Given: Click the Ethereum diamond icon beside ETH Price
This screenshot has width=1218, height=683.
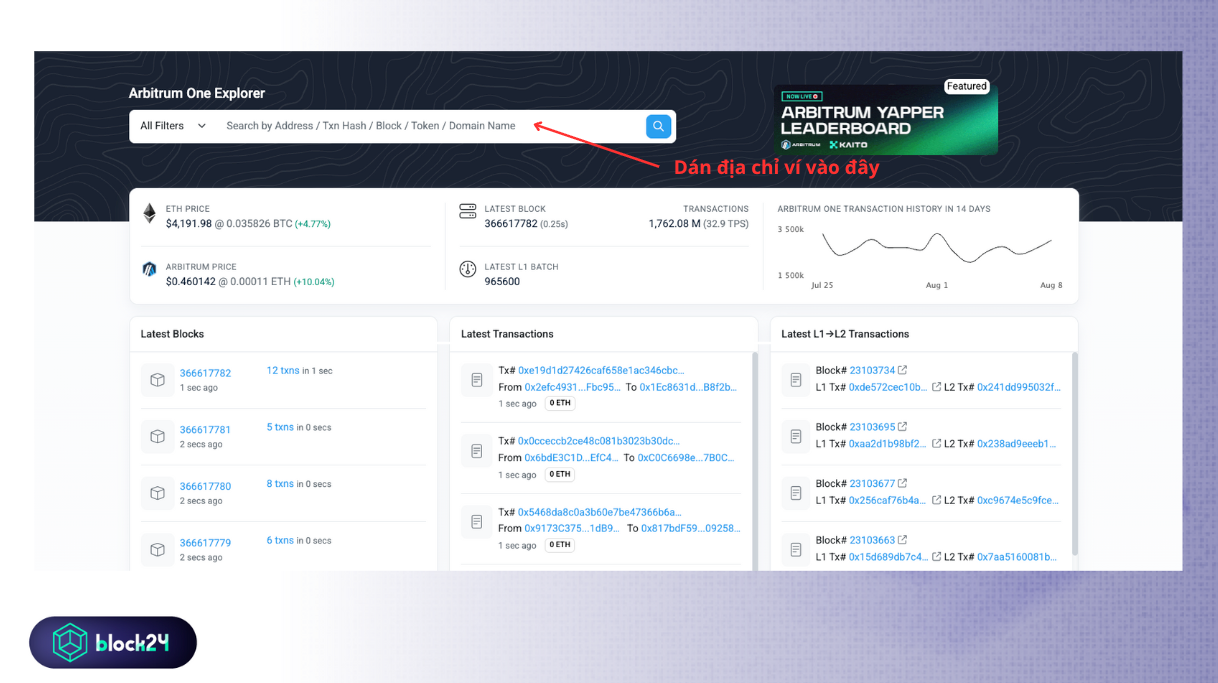Looking at the screenshot, I should (149, 213).
